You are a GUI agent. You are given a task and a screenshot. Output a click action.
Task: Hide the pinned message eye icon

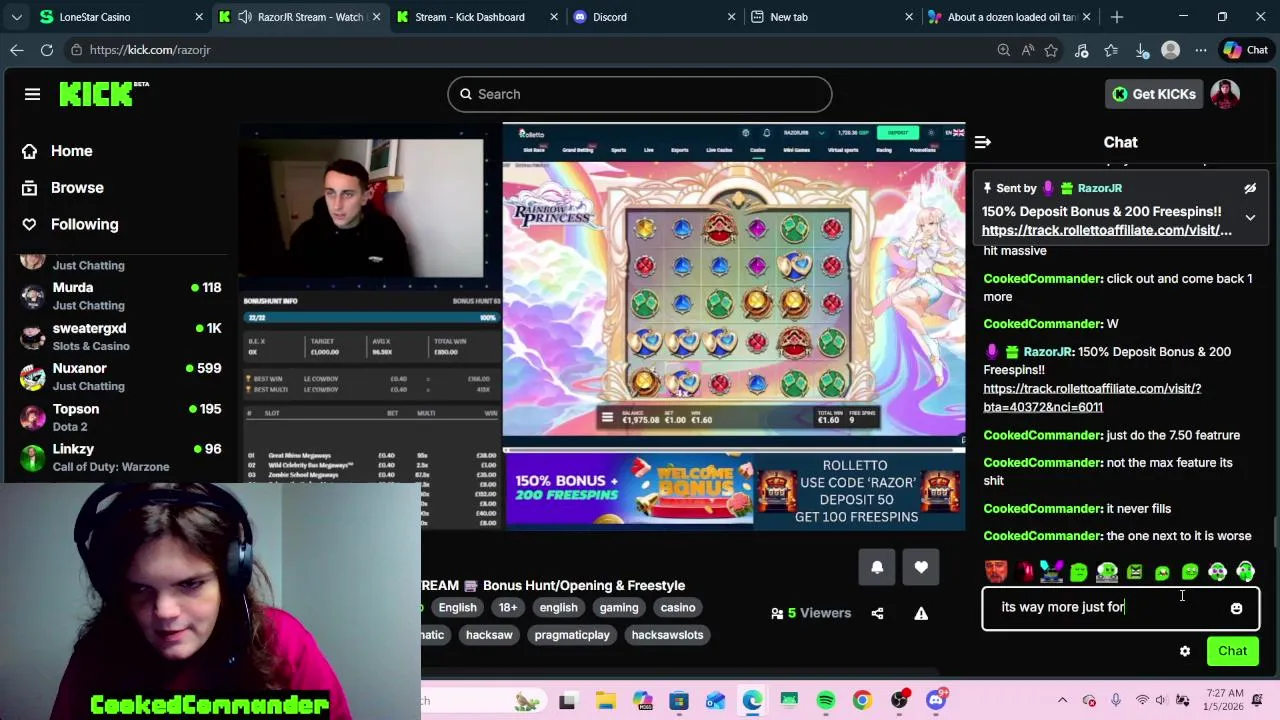(x=1250, y=188)
